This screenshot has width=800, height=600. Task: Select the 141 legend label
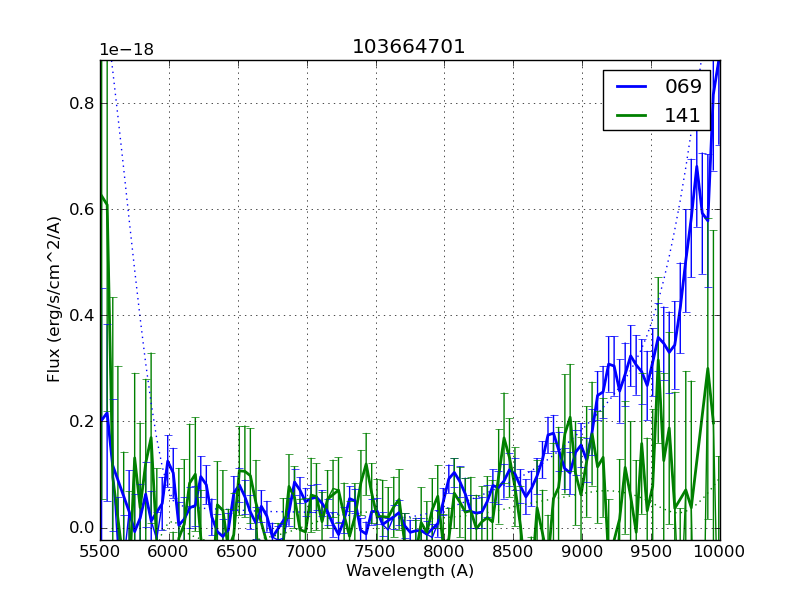(x=683, y=115)
